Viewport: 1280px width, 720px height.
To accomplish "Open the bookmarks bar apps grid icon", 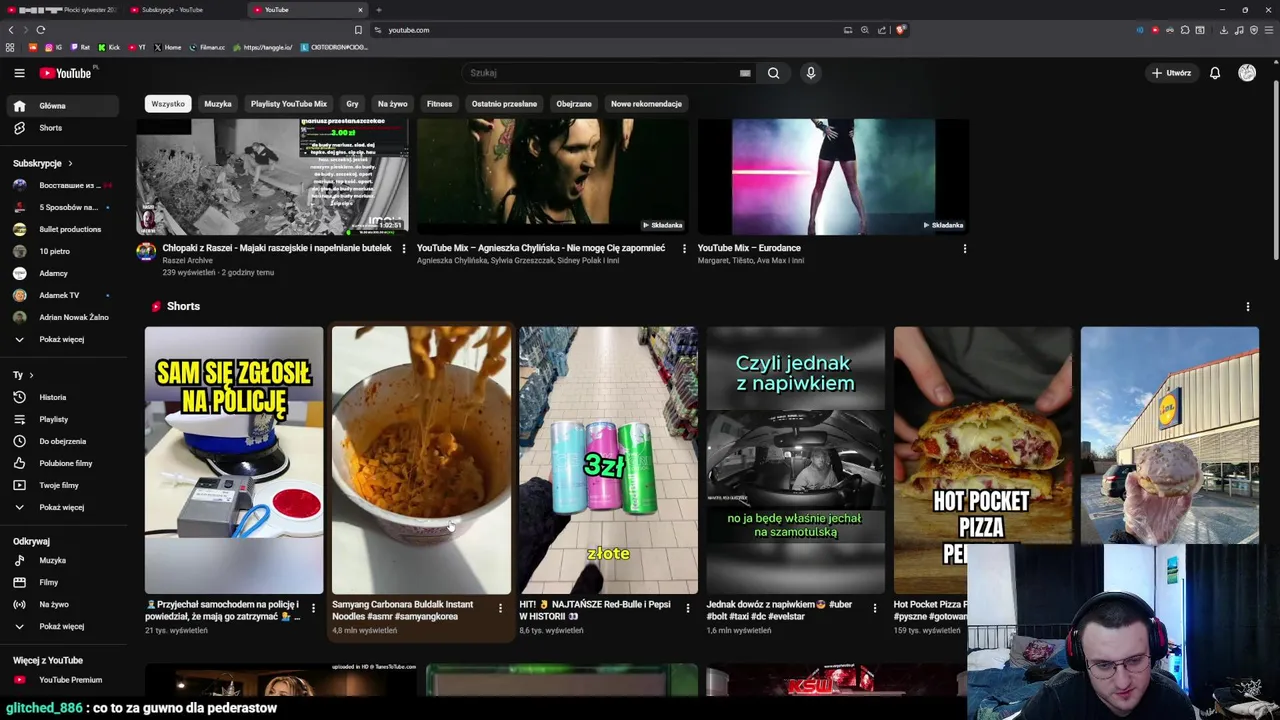I will coord(10,47).
